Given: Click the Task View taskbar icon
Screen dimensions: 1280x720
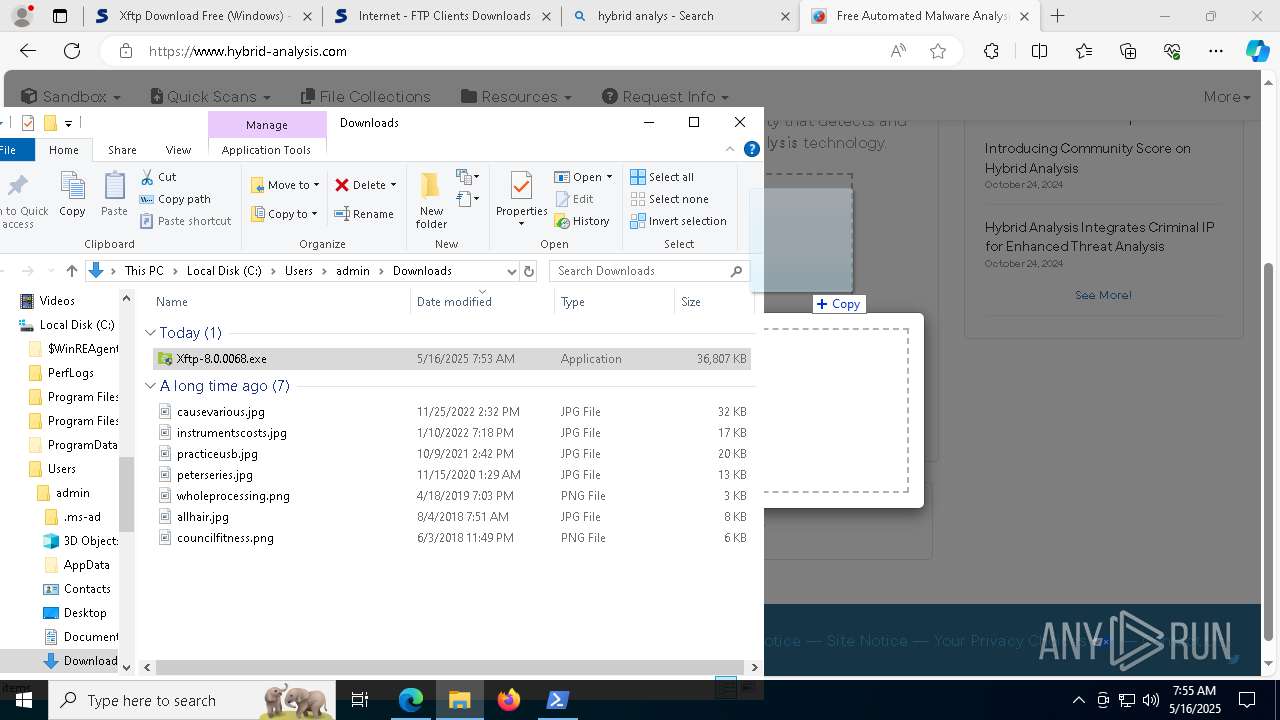Looking at the screenshot, I should click(x=361, y=700).
